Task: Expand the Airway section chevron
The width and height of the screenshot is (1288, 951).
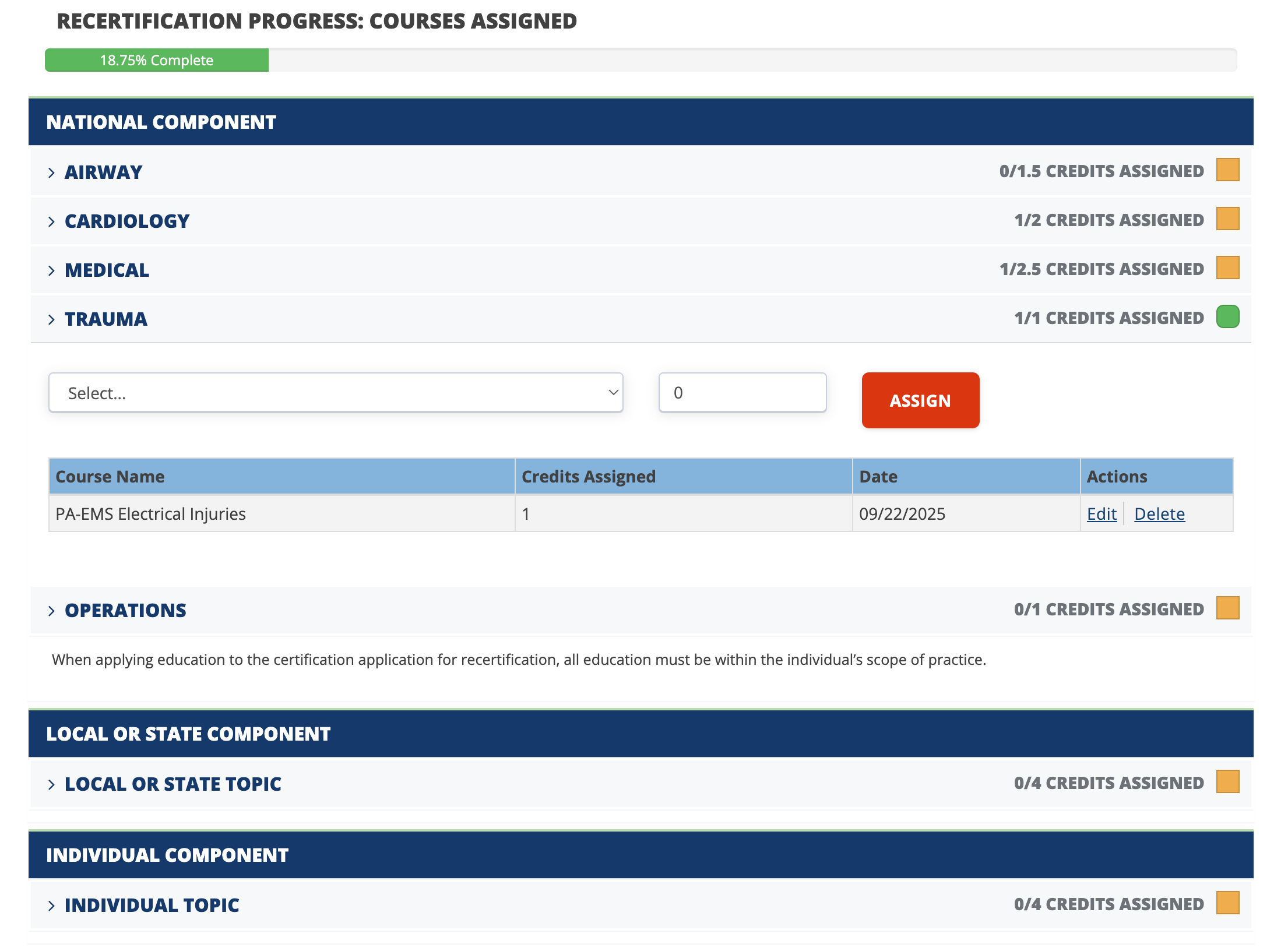Action: pos(51,172)
